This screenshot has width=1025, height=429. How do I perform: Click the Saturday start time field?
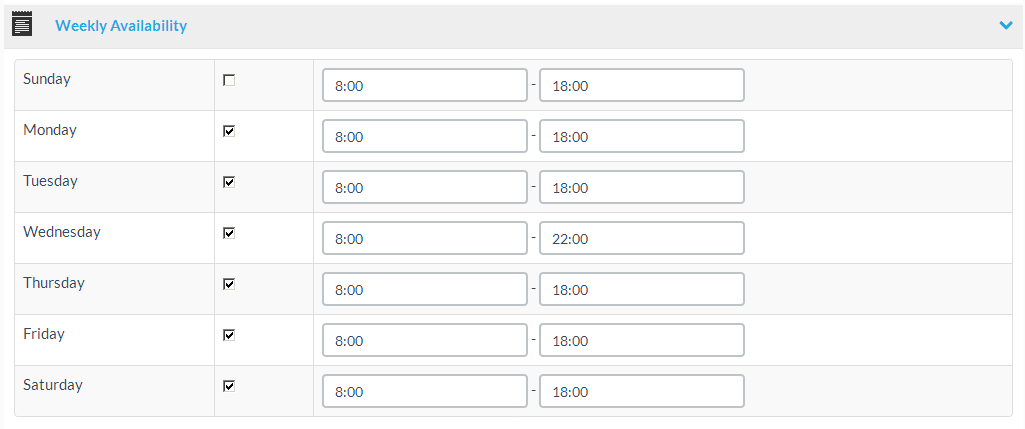(x=424, y=392)
